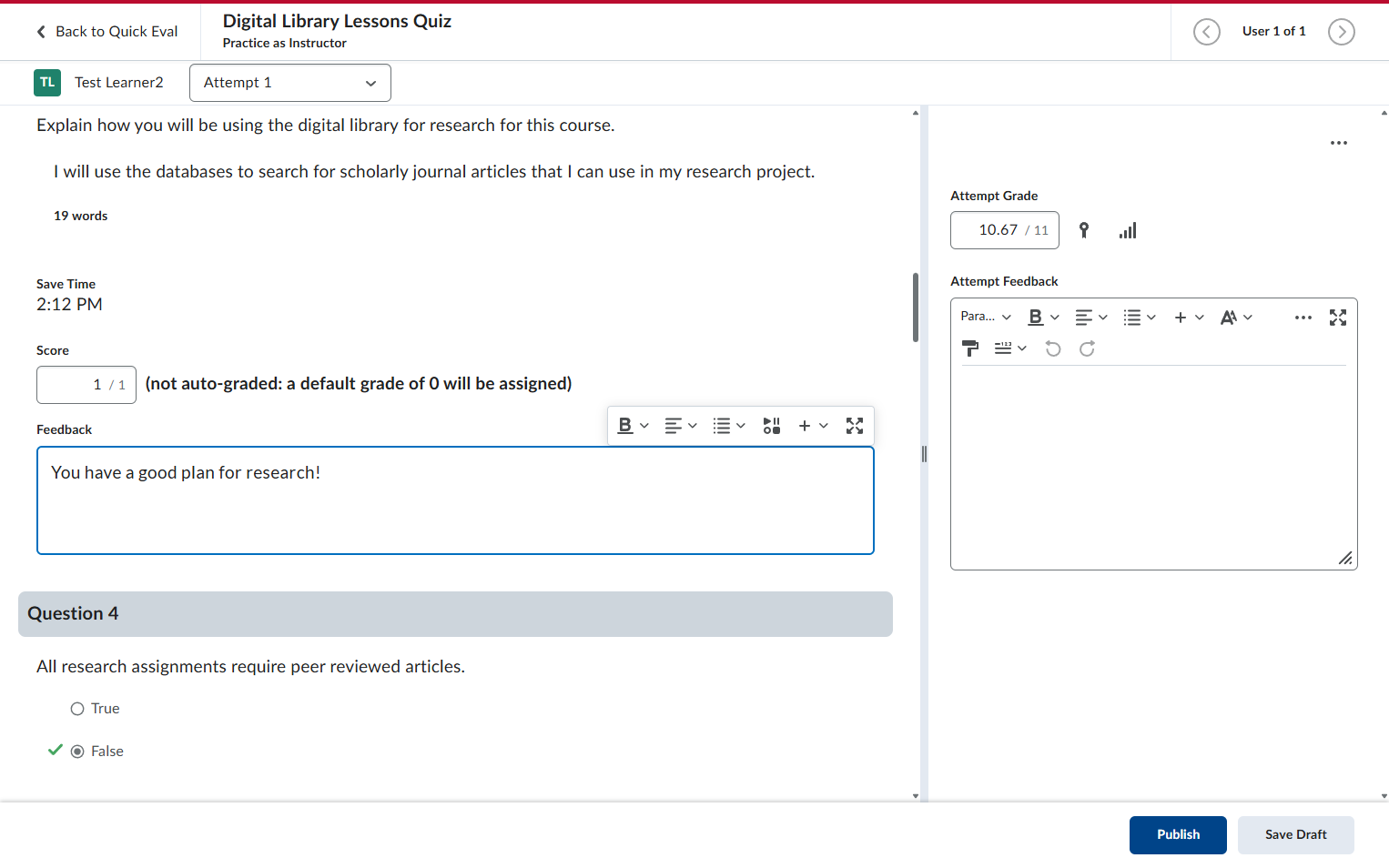Click into the question Feedback text box
Image resolution: width=1389 pixels, height=868 pixels.
[455, 500]
